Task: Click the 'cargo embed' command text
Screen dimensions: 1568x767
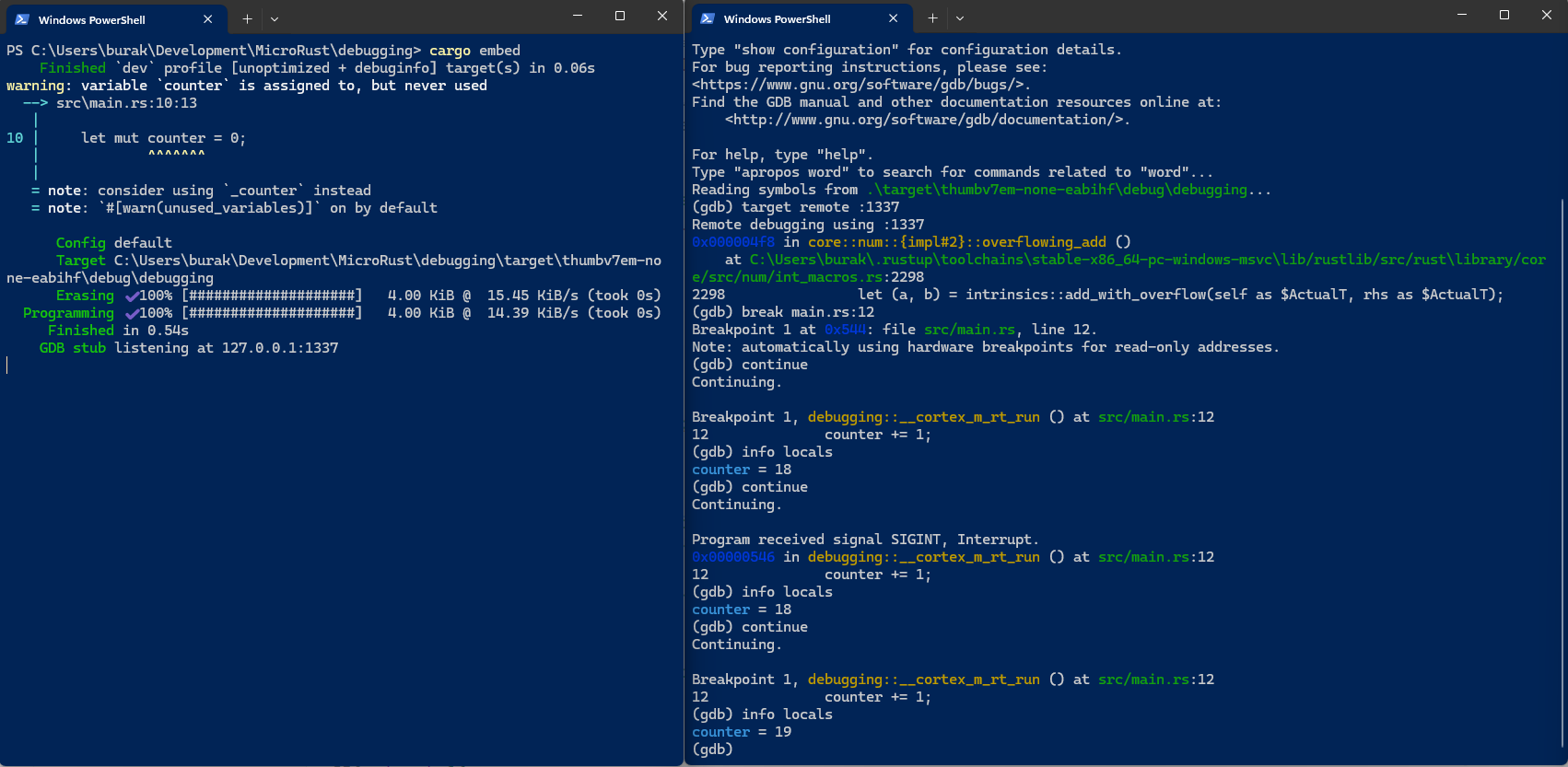Action: point(474,51)
